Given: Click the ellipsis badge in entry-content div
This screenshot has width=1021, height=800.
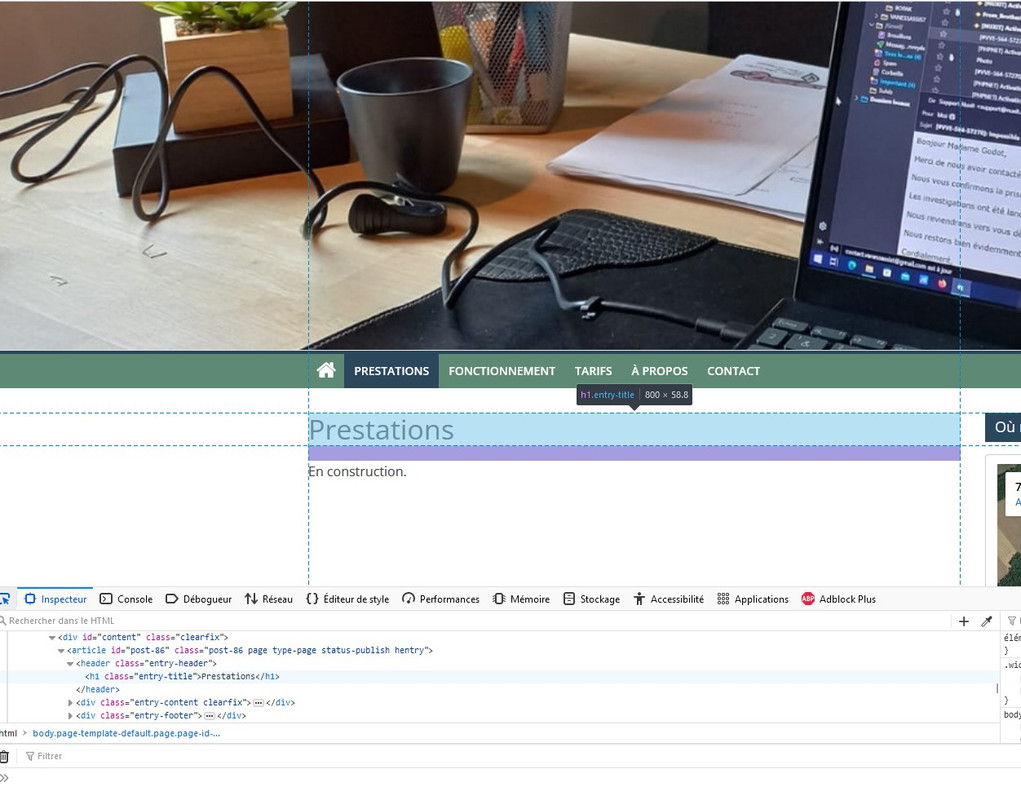Looking at the screenshot, I should coord(259,703).
